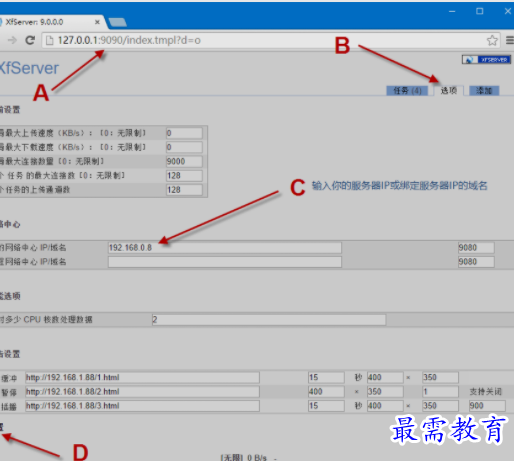Edit the 暂停 row height field 350
The image size is (514, 461).
click(x=385, y=392)
